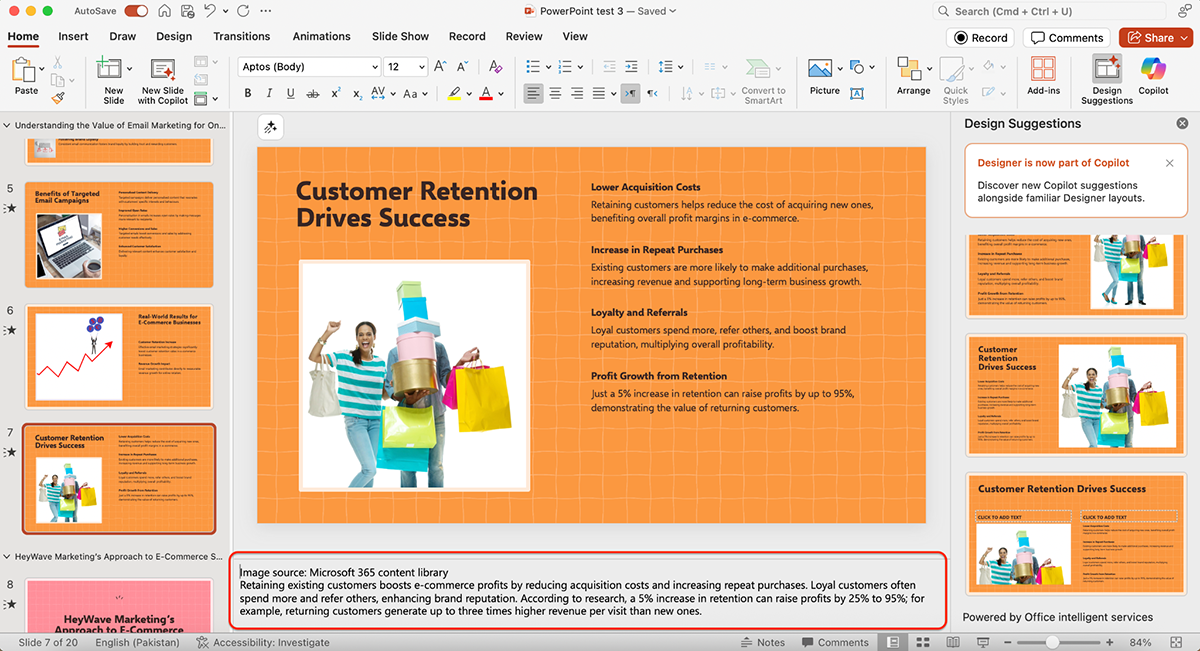This screenshot has height=651, width=1200.
Task: Toggle the Notes pane in status bar
Action: 762,642
